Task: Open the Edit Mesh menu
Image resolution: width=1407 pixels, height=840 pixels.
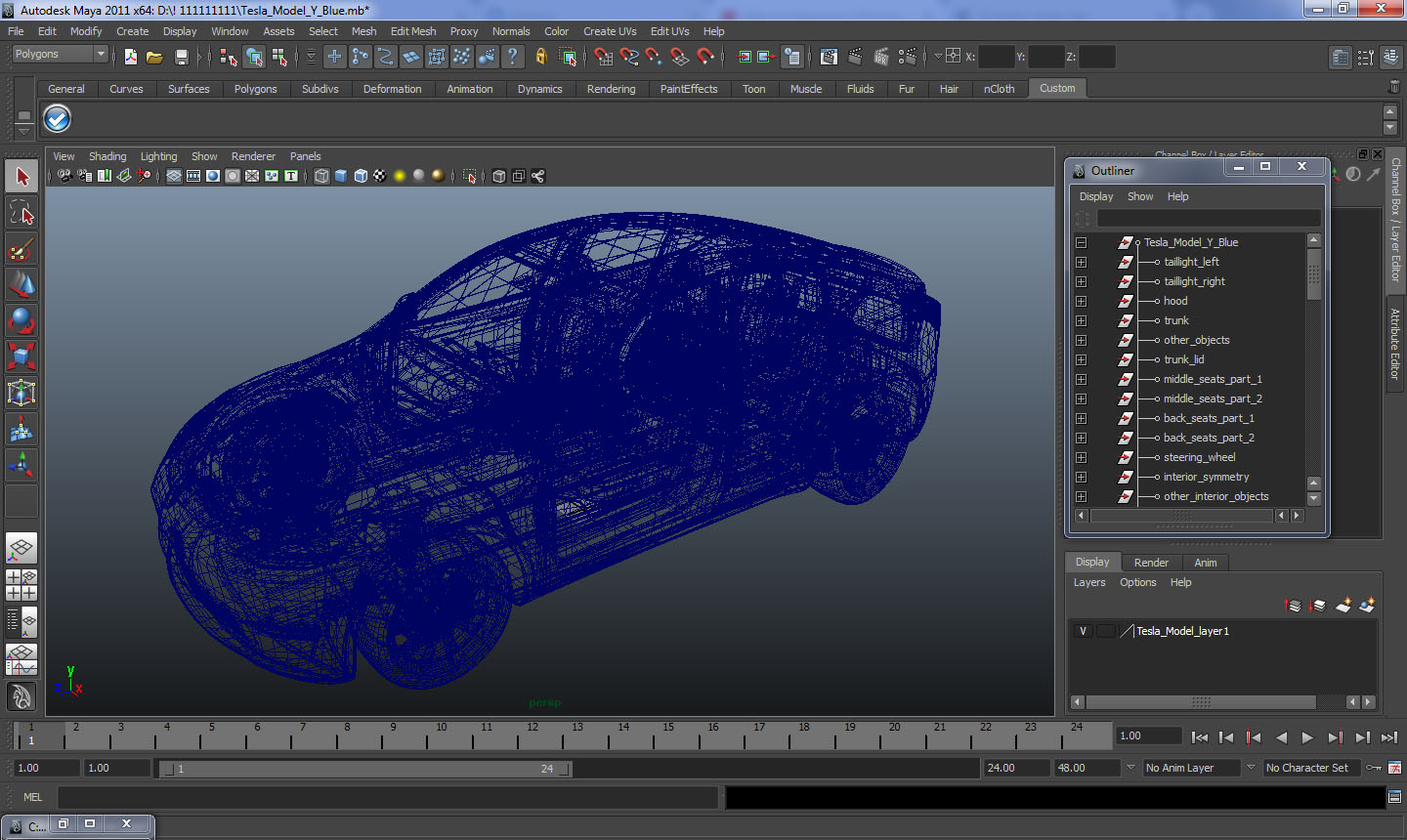Action: pos(412,31)
